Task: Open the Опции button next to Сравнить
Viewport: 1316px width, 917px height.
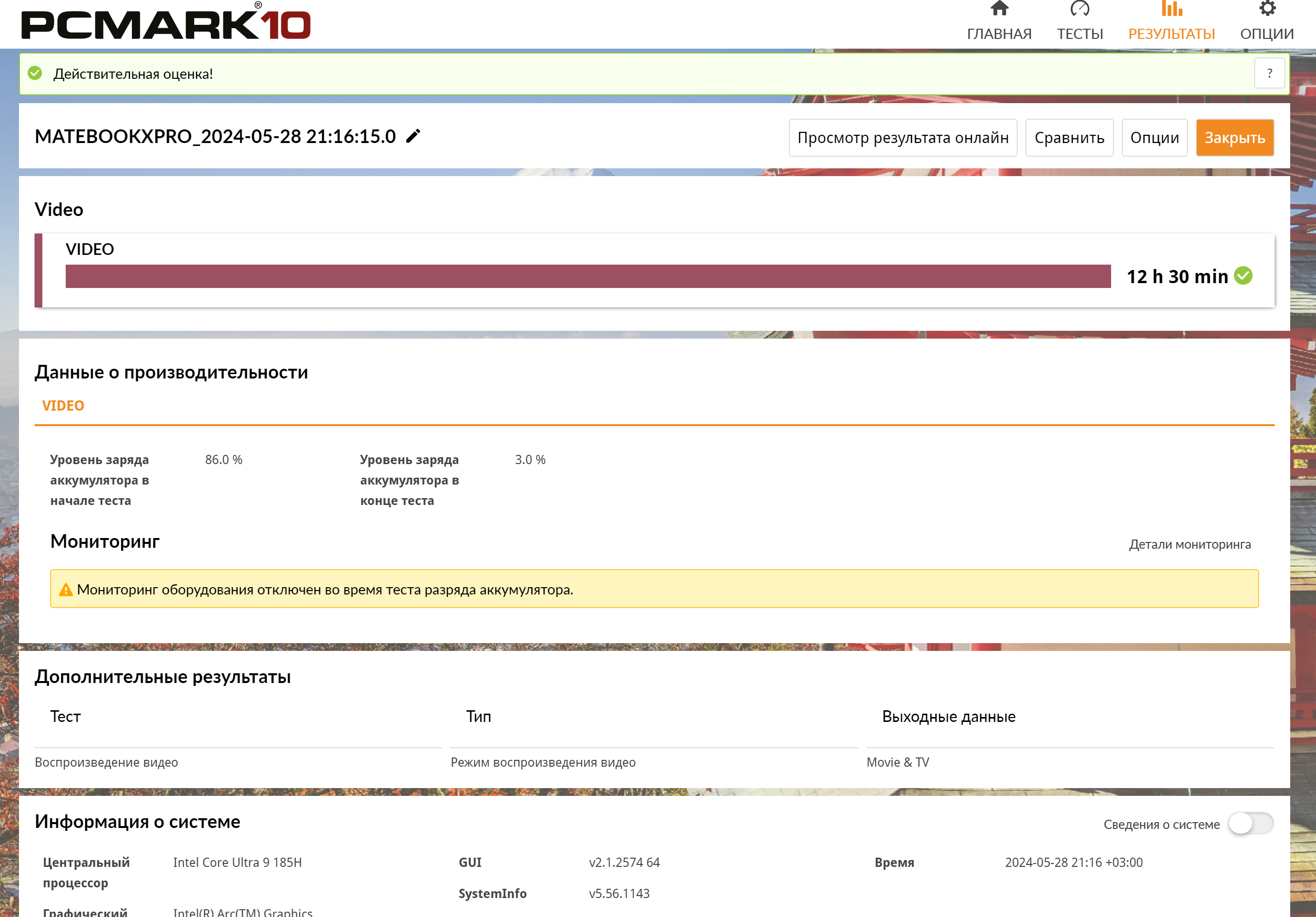Action: 1154,138
